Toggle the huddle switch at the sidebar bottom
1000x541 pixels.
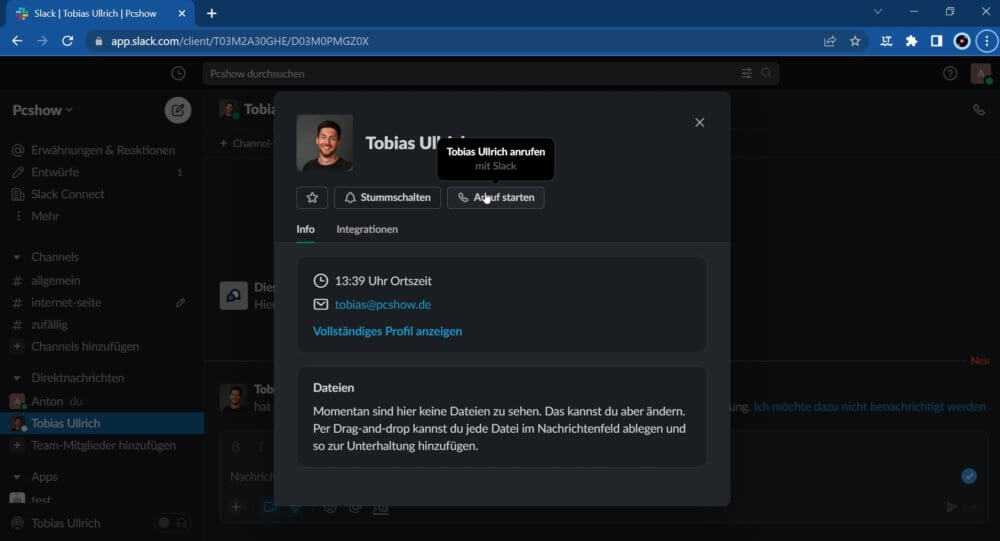[x=172, y=523]
